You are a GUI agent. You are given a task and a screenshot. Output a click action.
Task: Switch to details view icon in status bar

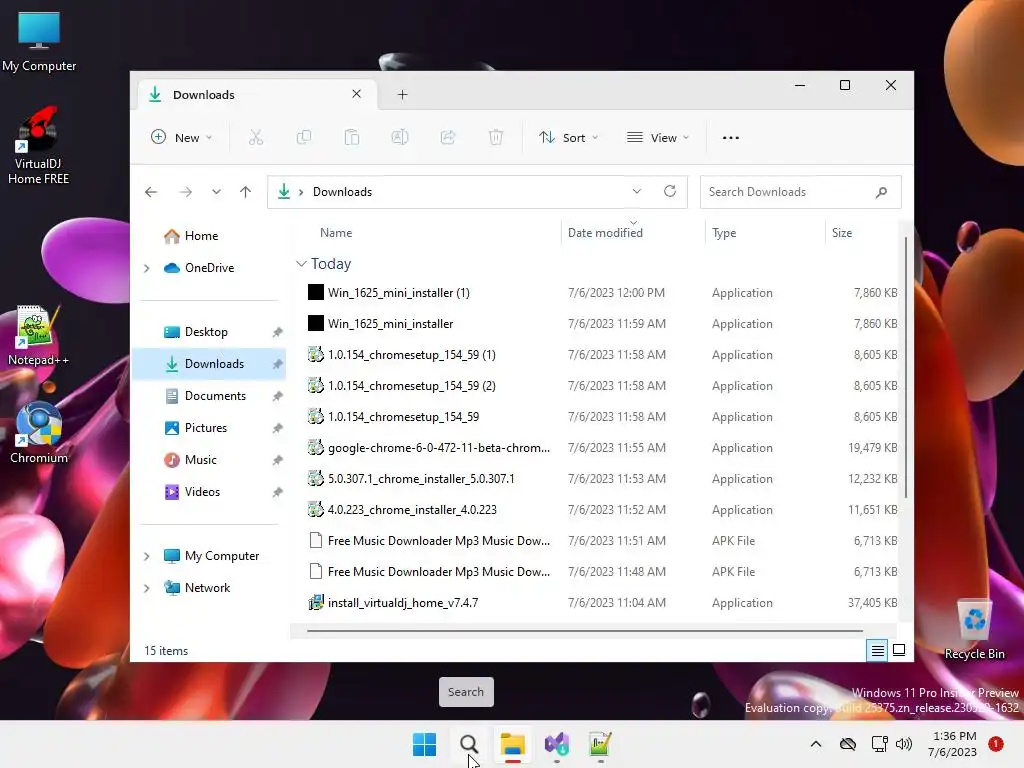pyautogui.click(x=877, y=650)
